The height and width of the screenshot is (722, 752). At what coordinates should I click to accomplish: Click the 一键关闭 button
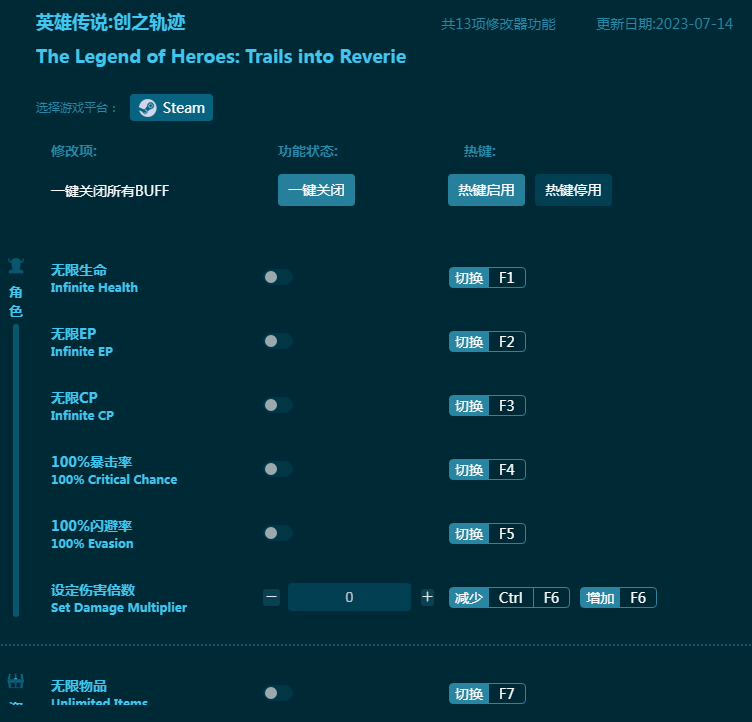[316, 190]
